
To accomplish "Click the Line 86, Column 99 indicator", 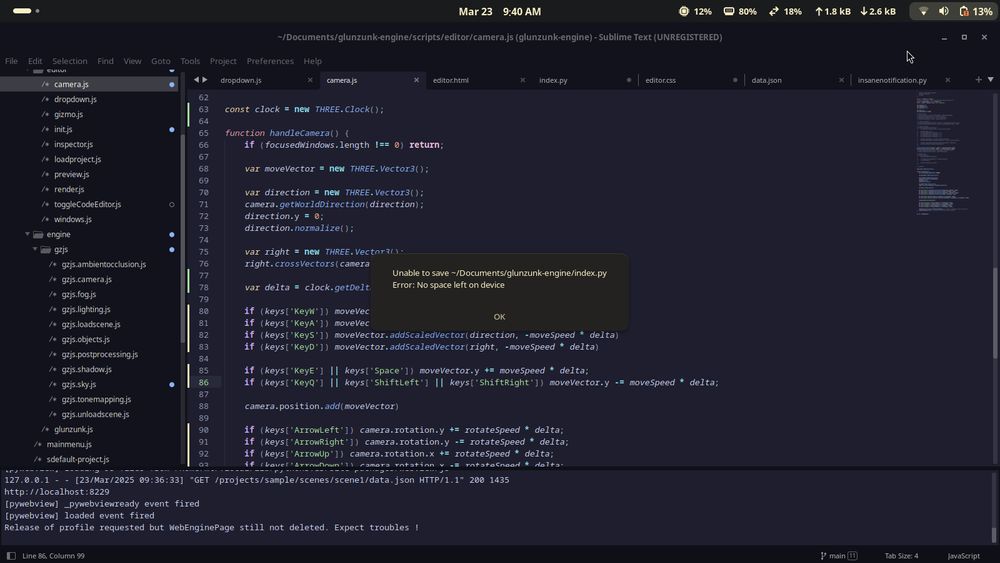I will 54,556.
